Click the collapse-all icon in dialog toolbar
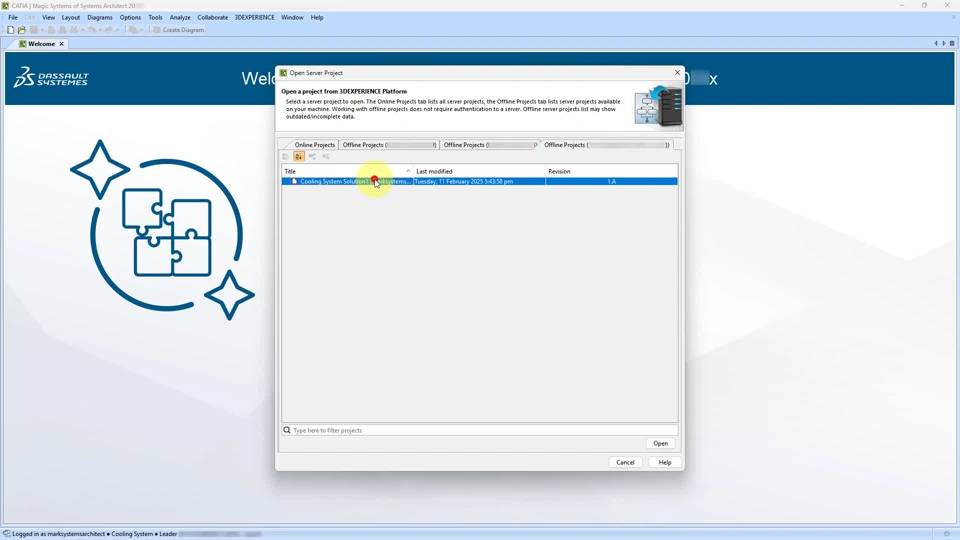The width and height of the screenshot is (960, 540). (x=326, y=156)
